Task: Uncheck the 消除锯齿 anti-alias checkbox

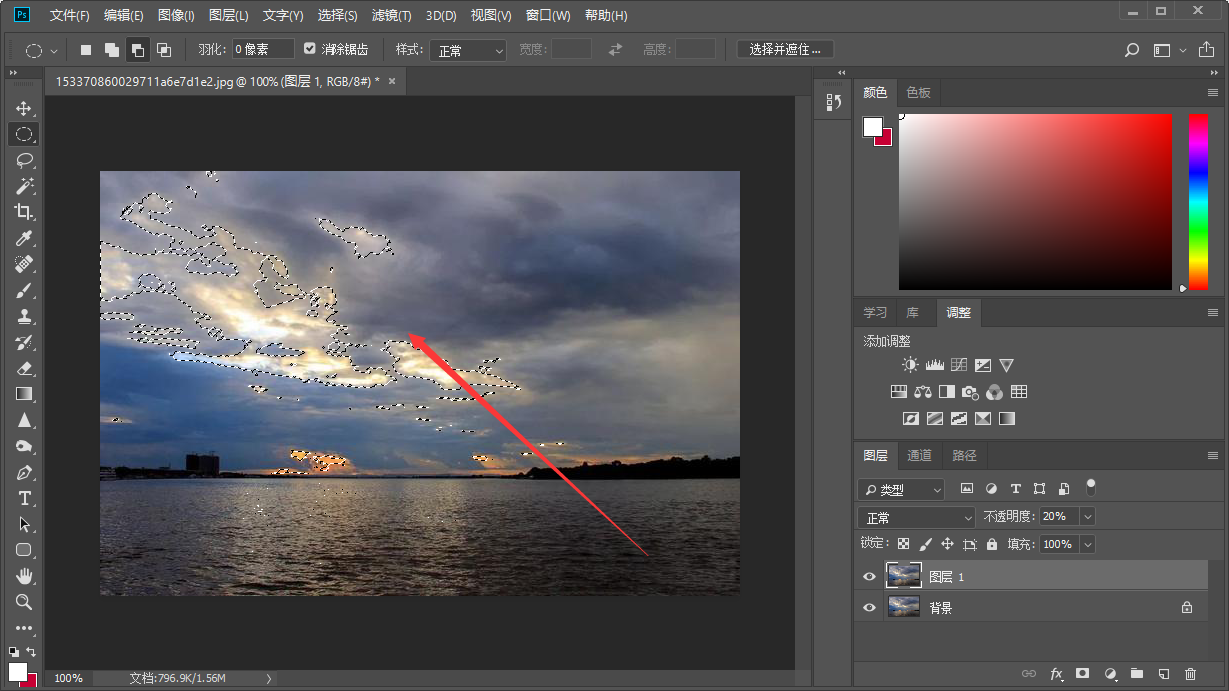Action: 310,49
